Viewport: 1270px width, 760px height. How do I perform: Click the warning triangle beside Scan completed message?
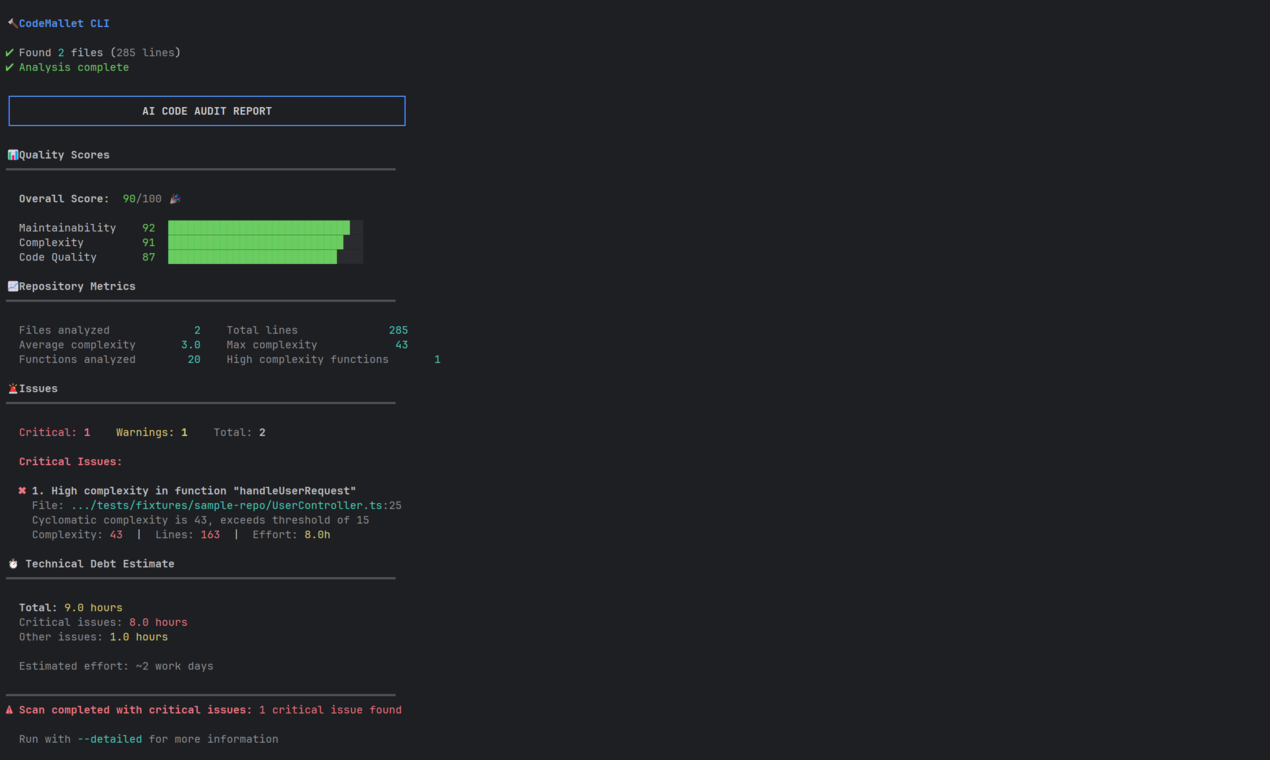12,709
